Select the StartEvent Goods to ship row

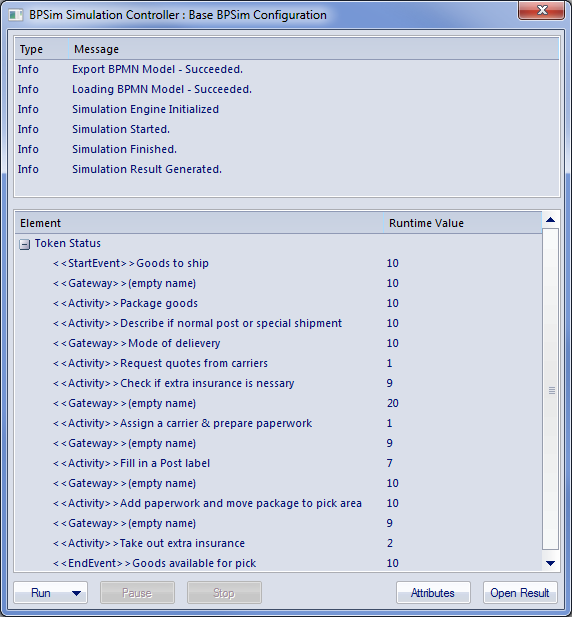click(x=278, y=263)
